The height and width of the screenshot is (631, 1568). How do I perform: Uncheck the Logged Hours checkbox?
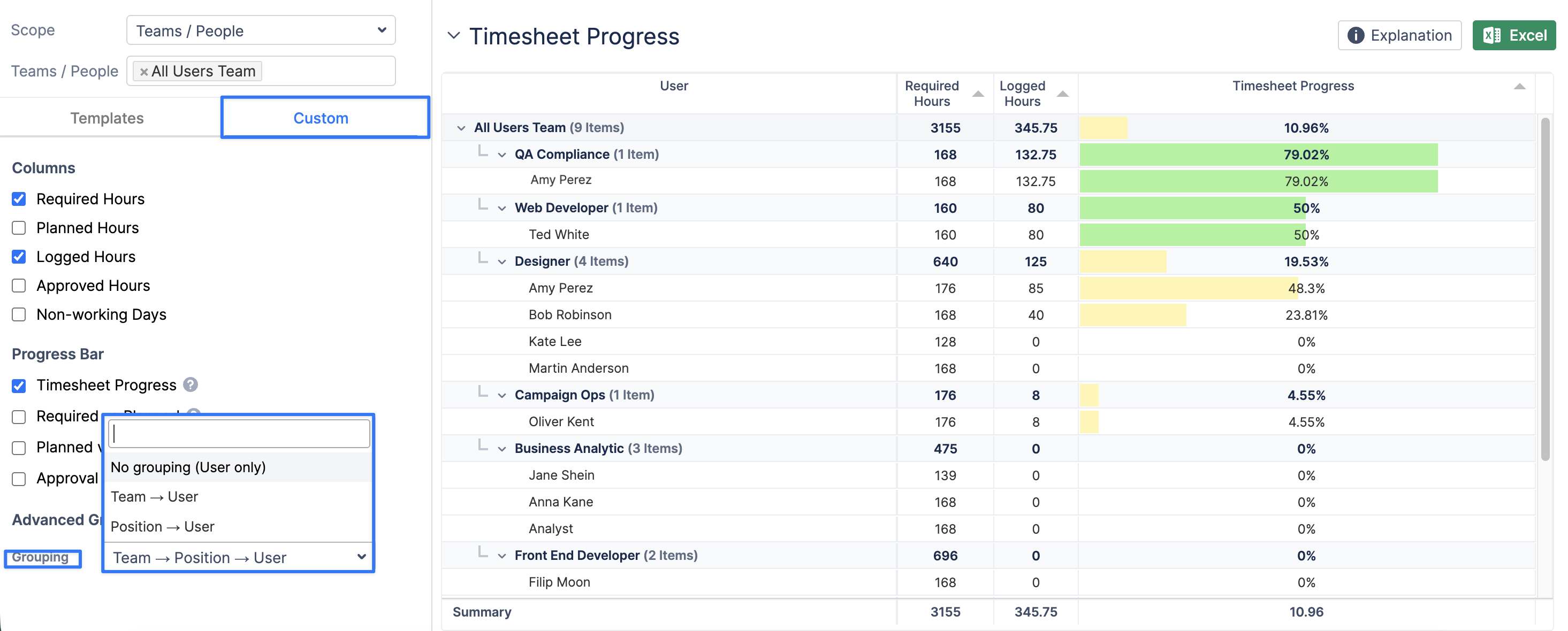coord(19,257)
